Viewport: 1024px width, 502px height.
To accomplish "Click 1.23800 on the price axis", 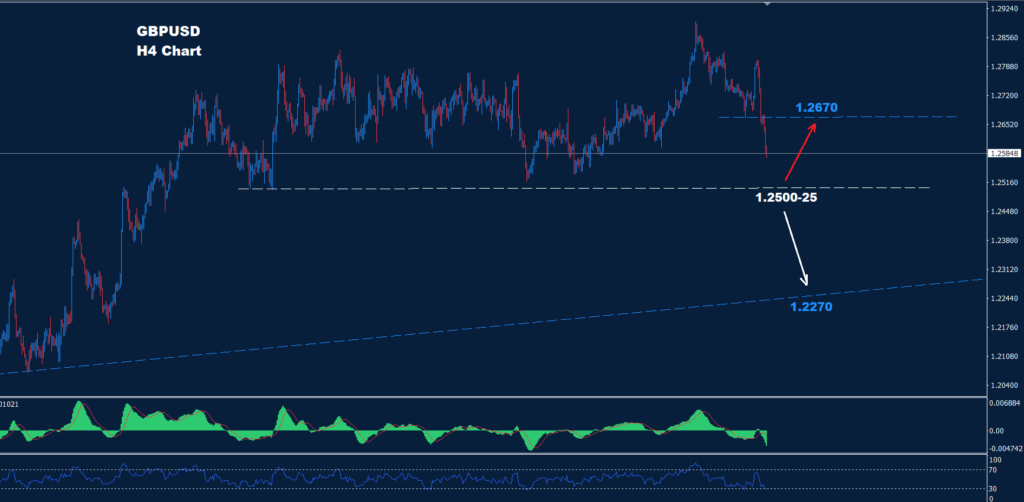I will [1006, 240].
